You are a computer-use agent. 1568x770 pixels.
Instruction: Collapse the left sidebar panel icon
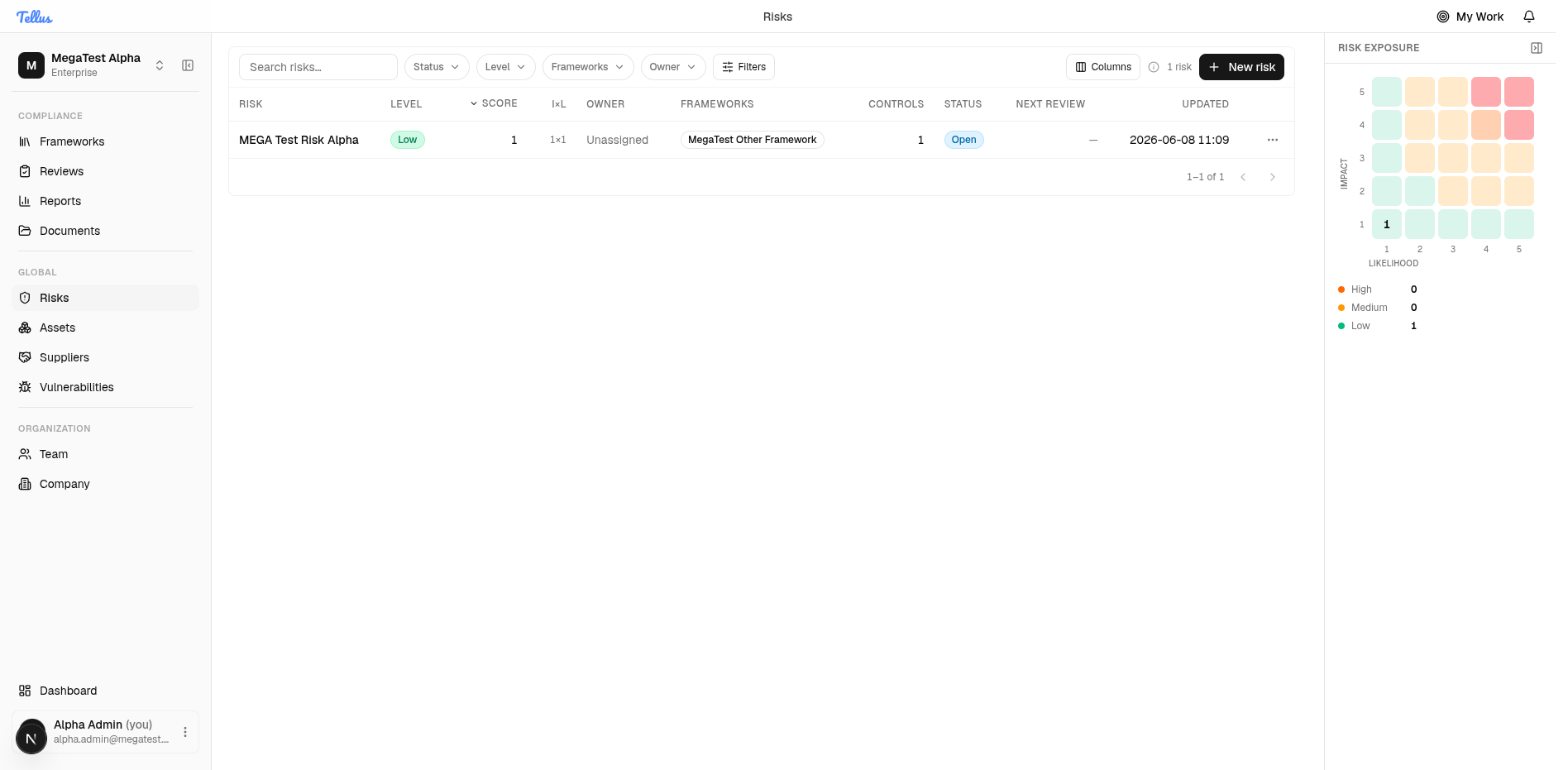188,65
